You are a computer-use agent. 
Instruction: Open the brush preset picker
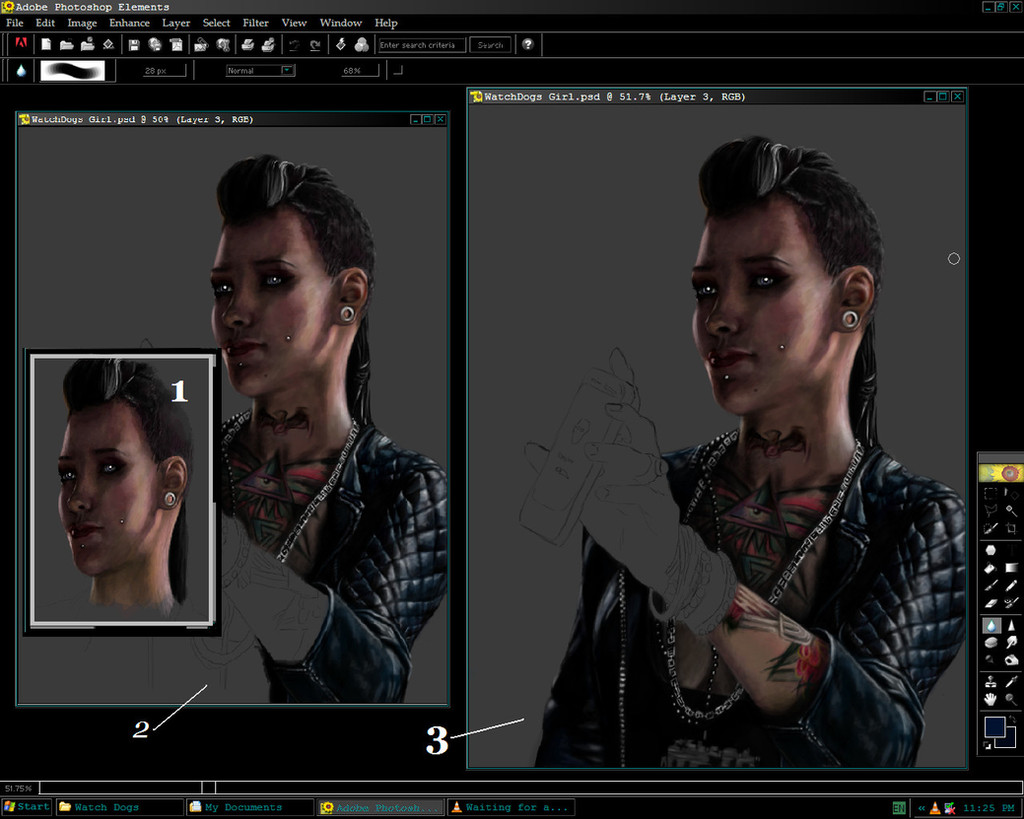[x=78, y=70]
